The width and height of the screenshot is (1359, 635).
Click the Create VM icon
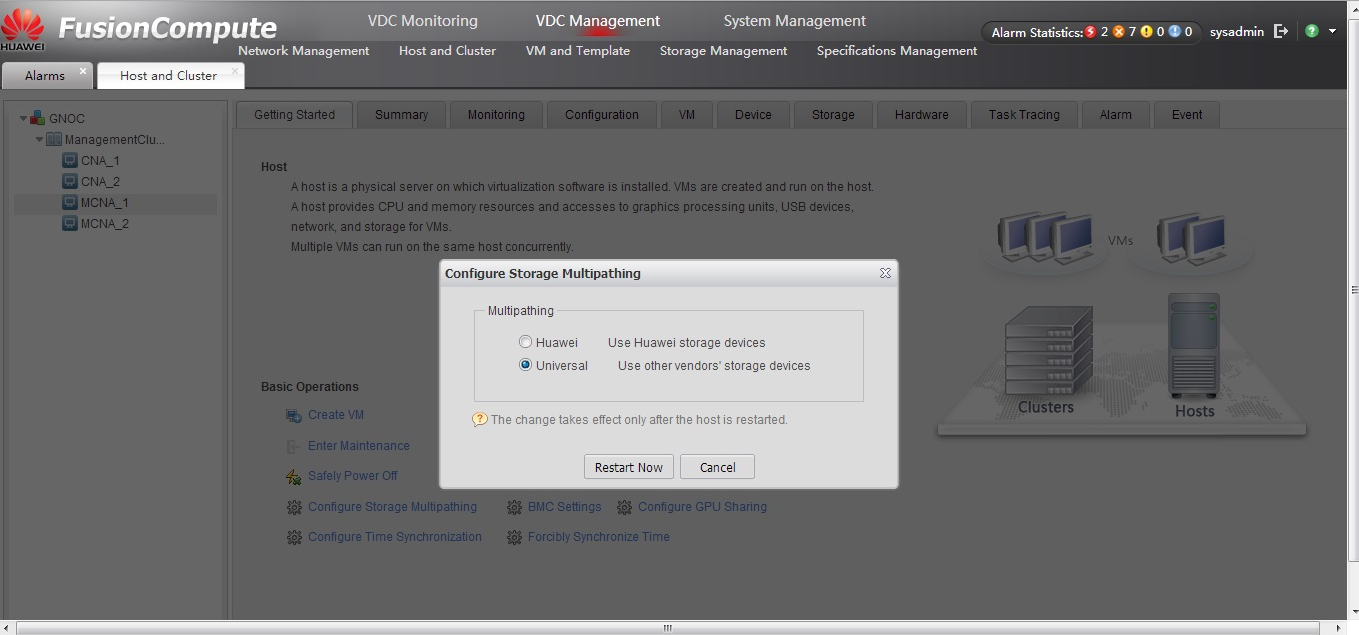[294, 416]
